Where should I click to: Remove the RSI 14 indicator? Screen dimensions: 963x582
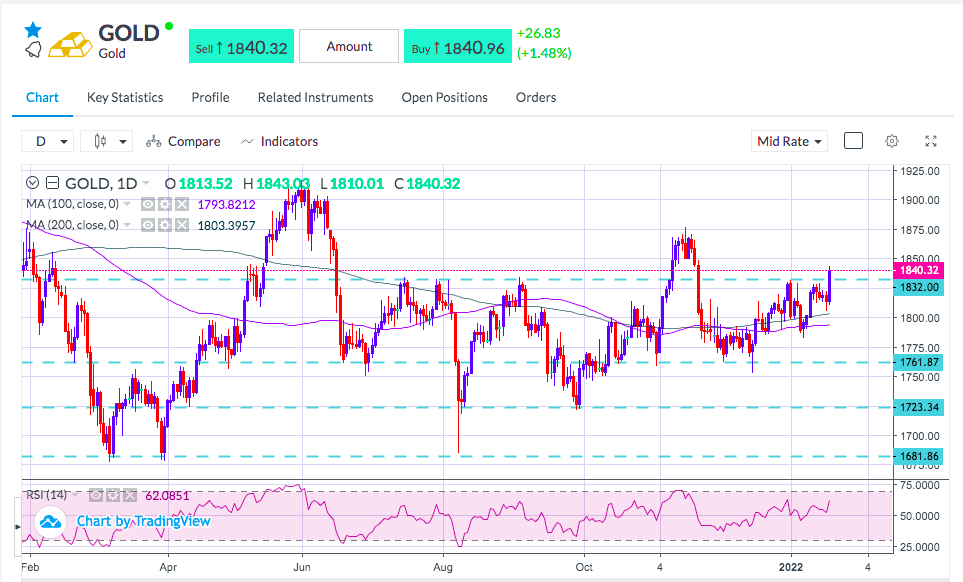click(130, 495)
